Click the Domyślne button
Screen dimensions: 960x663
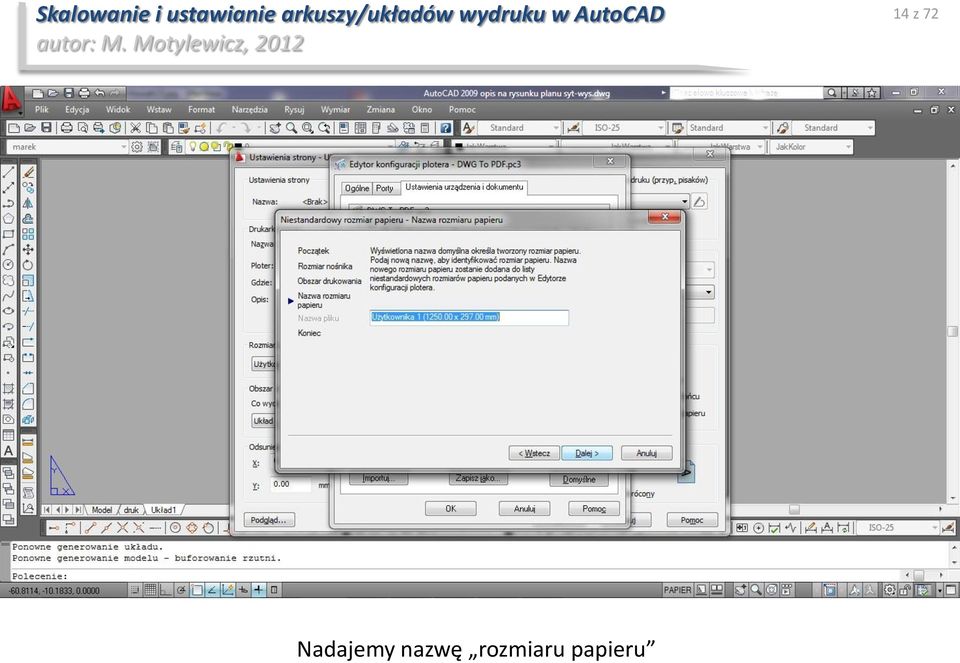point(579,479)
